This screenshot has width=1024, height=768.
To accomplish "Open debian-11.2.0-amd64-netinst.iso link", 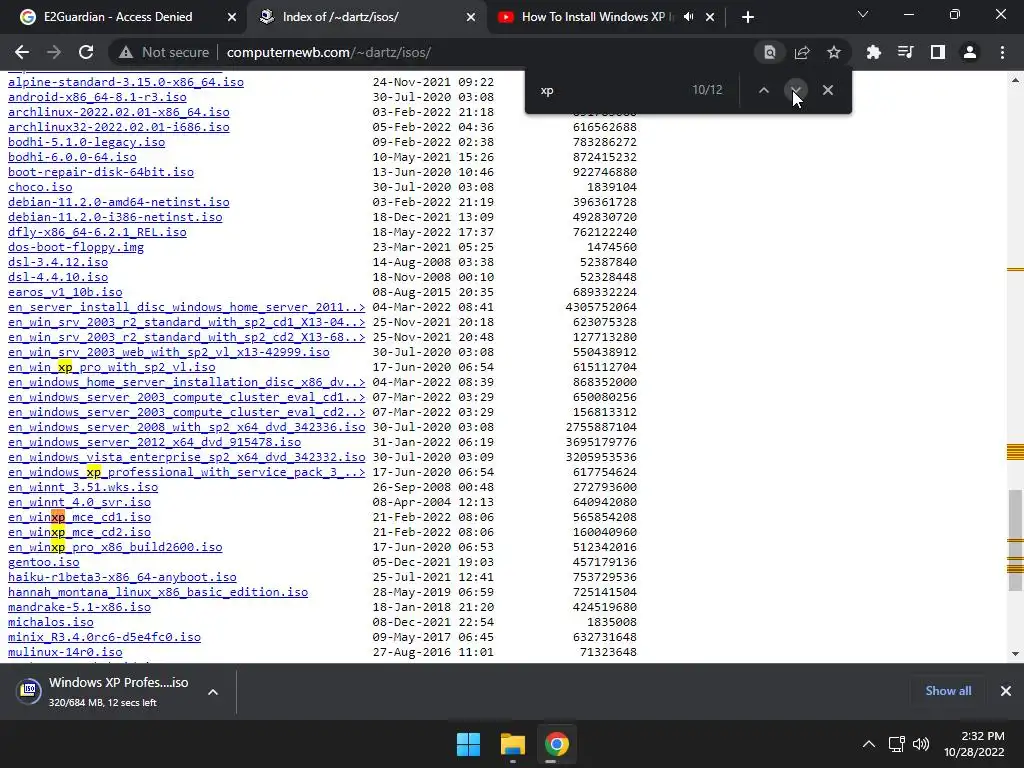I will click(x=119, y=202).
